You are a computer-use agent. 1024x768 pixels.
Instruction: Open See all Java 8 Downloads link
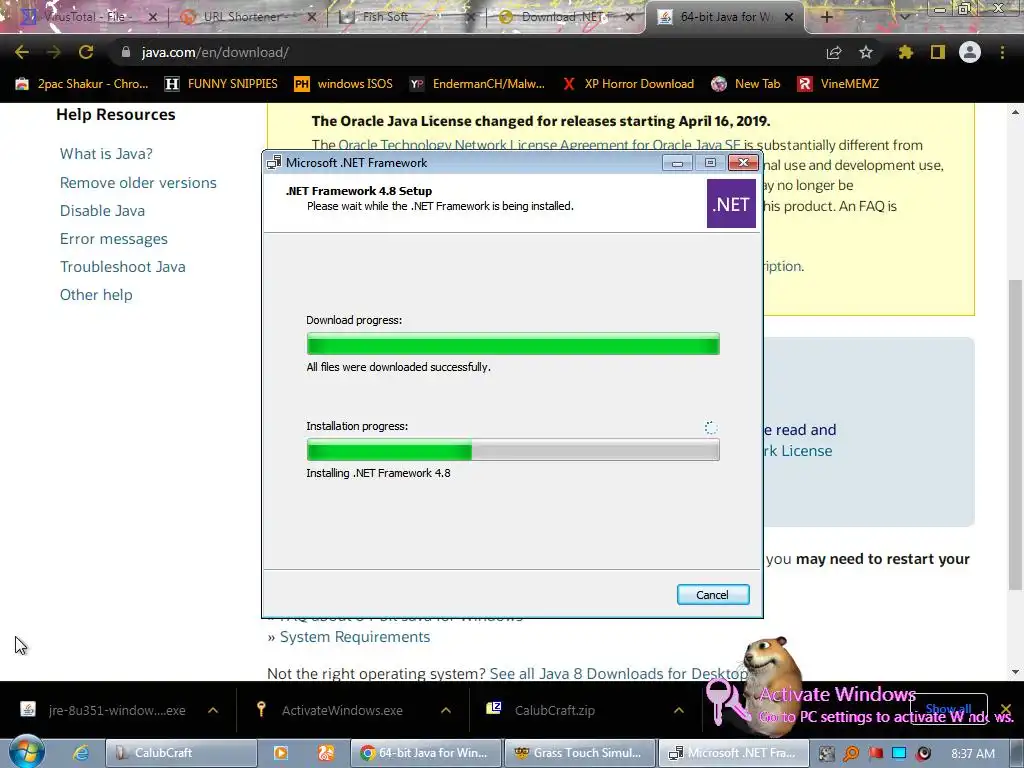(x=618, y=673)
